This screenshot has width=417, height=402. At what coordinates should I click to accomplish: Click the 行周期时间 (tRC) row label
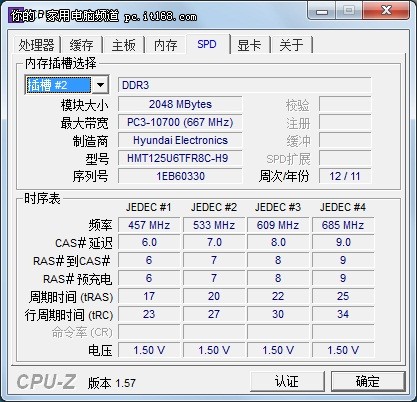click(x=69, y=315)
